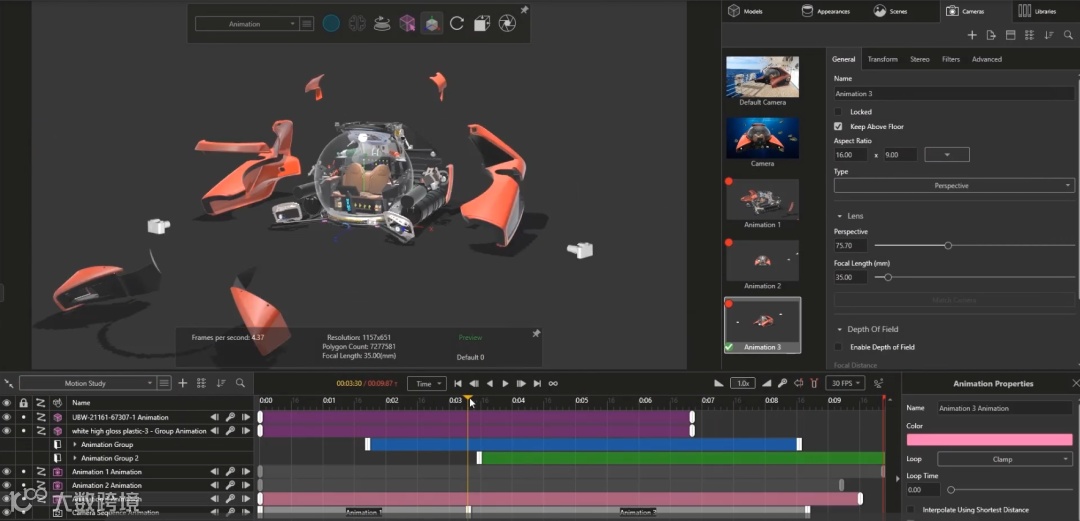Open the Advanced sub-tab
The width and height of the screenshot is (1080, 521).
(986, 59)
